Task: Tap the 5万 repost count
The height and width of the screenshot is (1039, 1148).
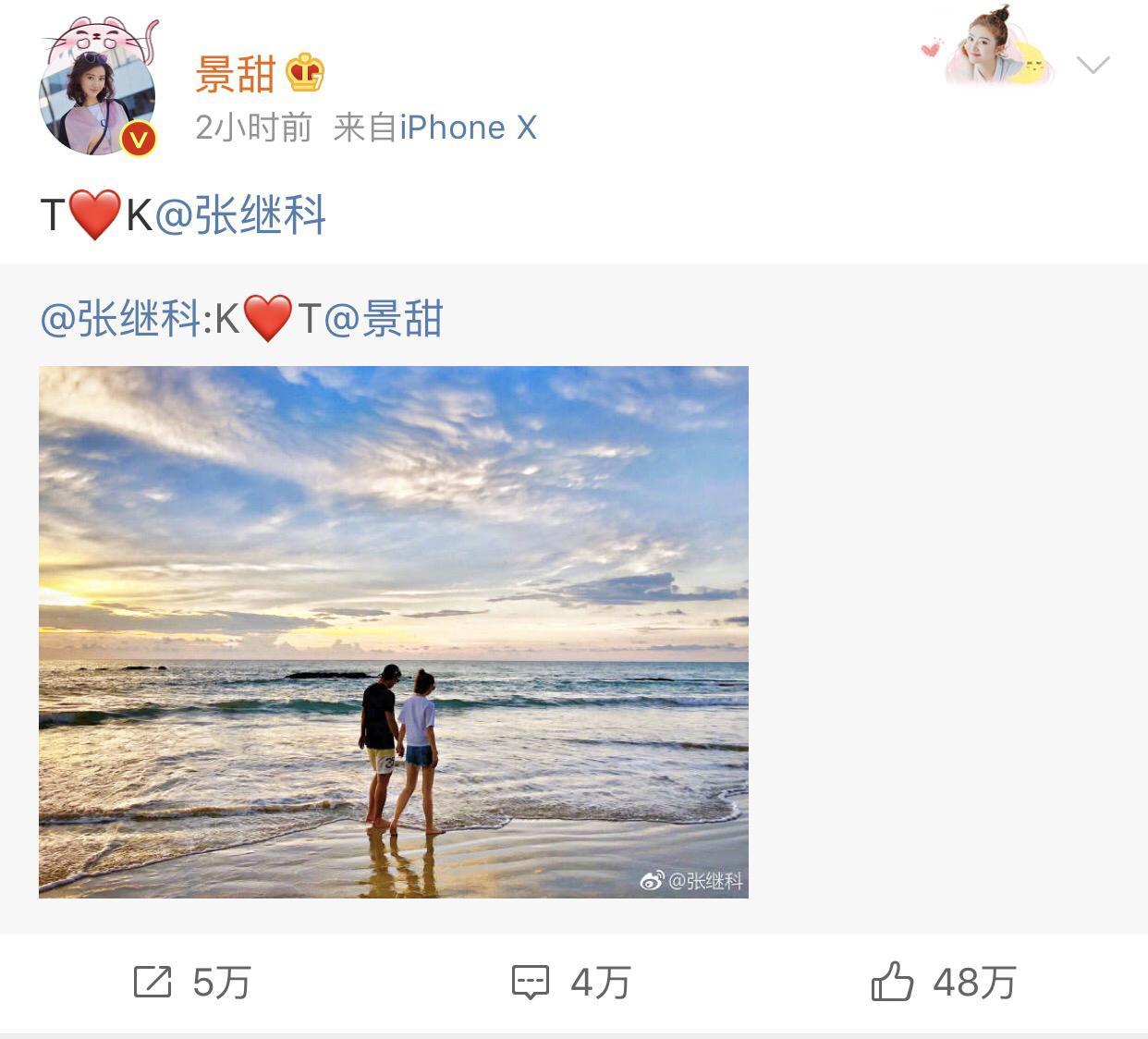Action: pos(222,983)
